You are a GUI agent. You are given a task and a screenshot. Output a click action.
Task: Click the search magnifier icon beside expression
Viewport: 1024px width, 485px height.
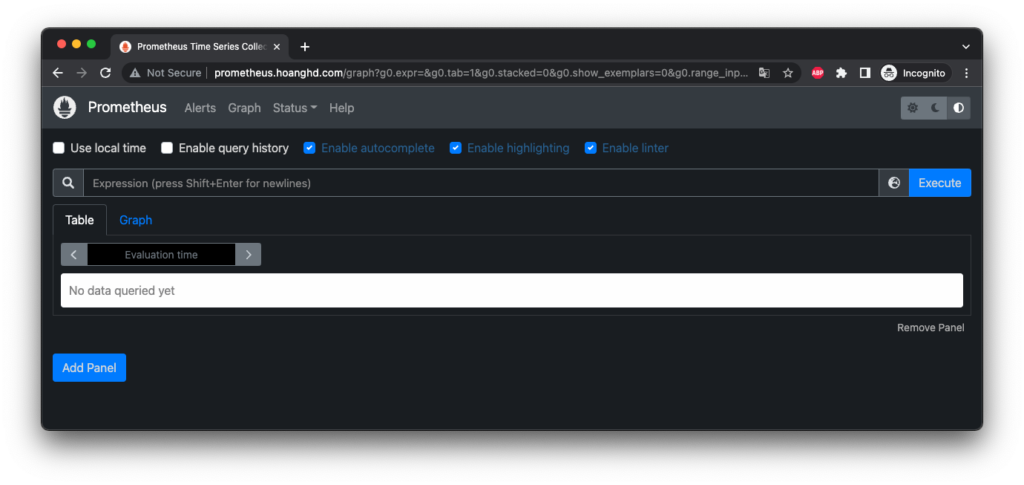68,183
